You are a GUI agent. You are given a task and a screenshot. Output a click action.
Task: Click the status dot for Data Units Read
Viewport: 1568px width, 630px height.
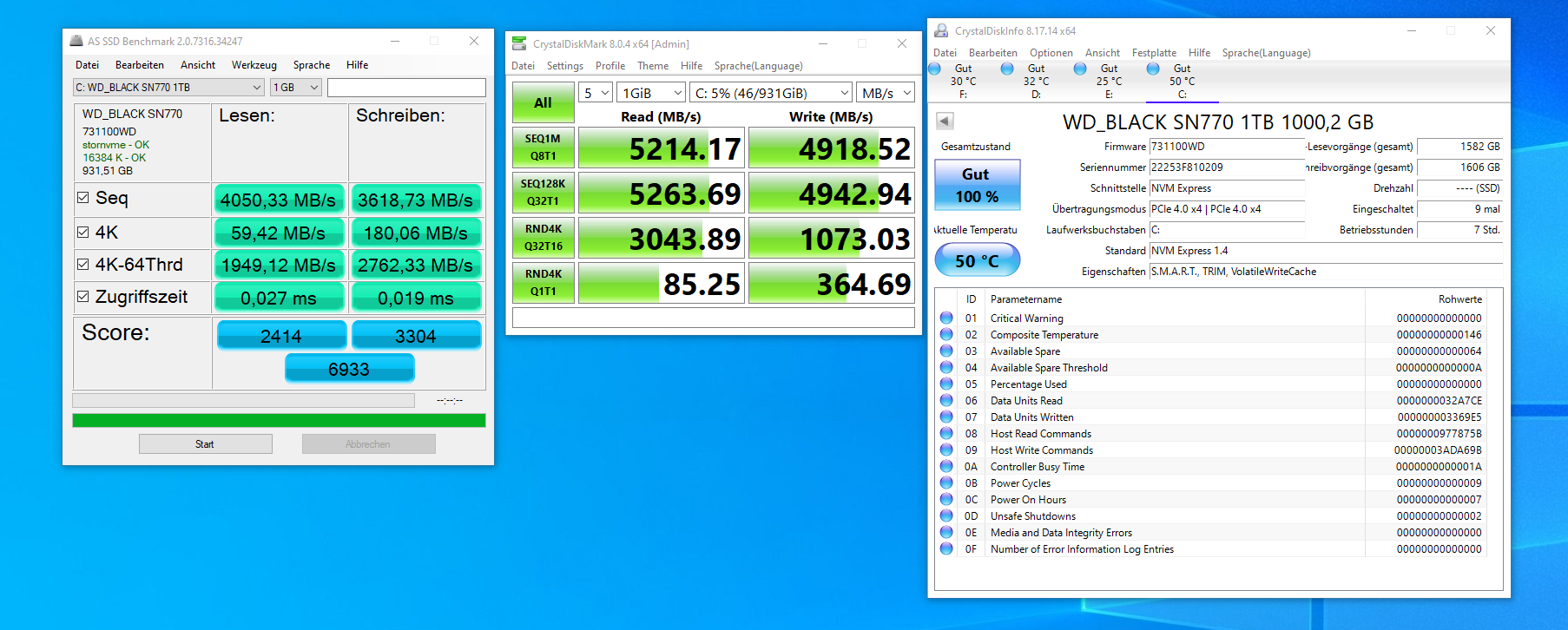[x=946, y=401]
